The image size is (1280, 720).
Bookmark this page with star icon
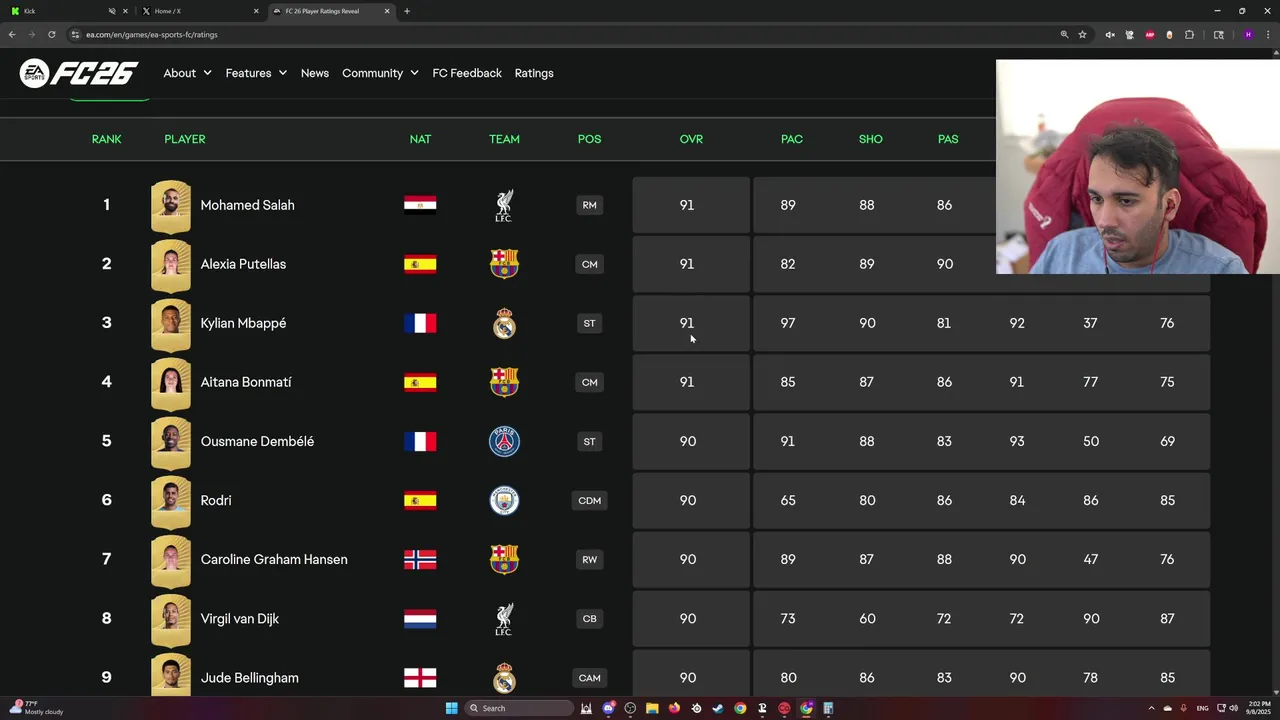(1082, 34)
